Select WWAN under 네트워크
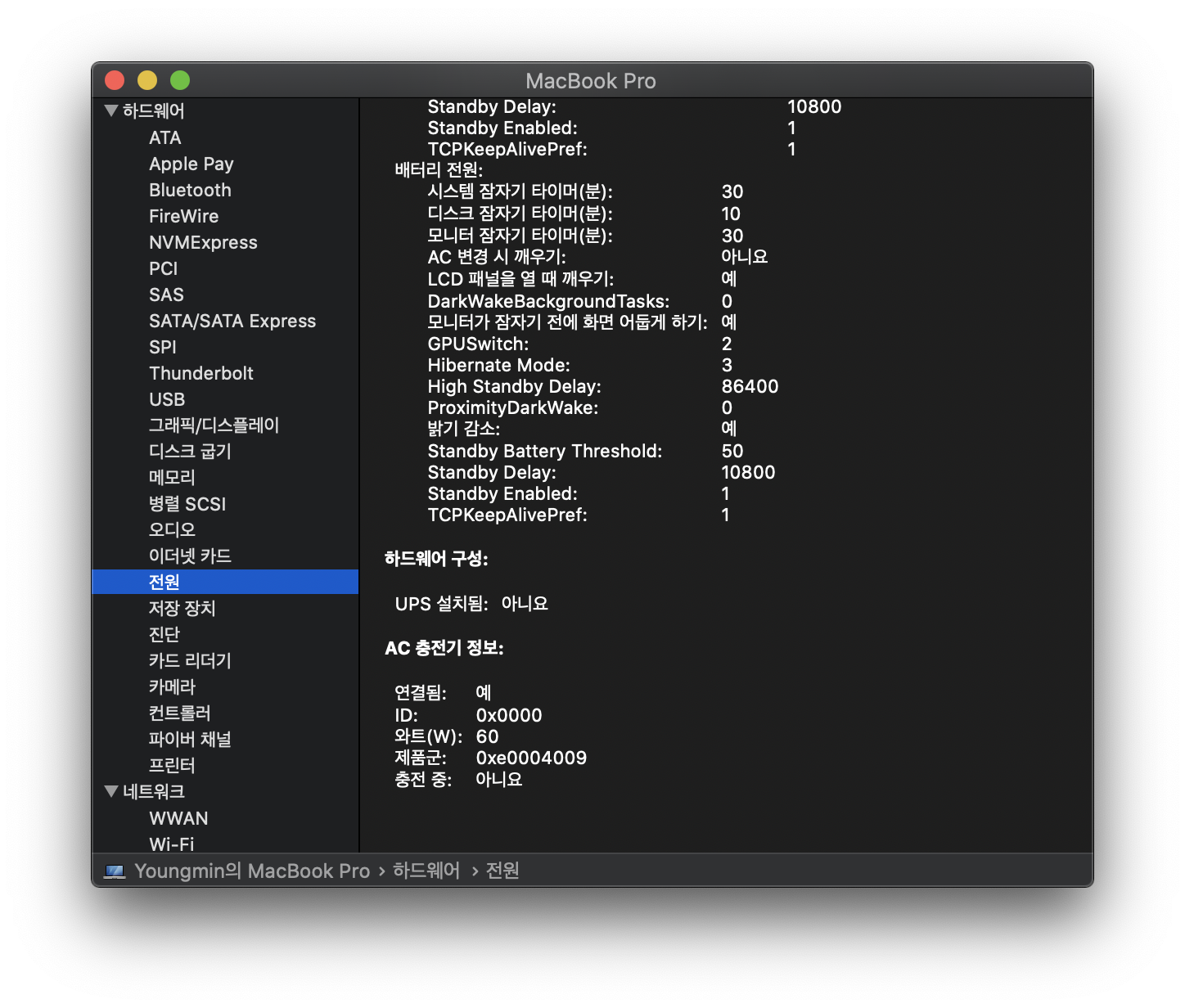 [x=178, y=818]
